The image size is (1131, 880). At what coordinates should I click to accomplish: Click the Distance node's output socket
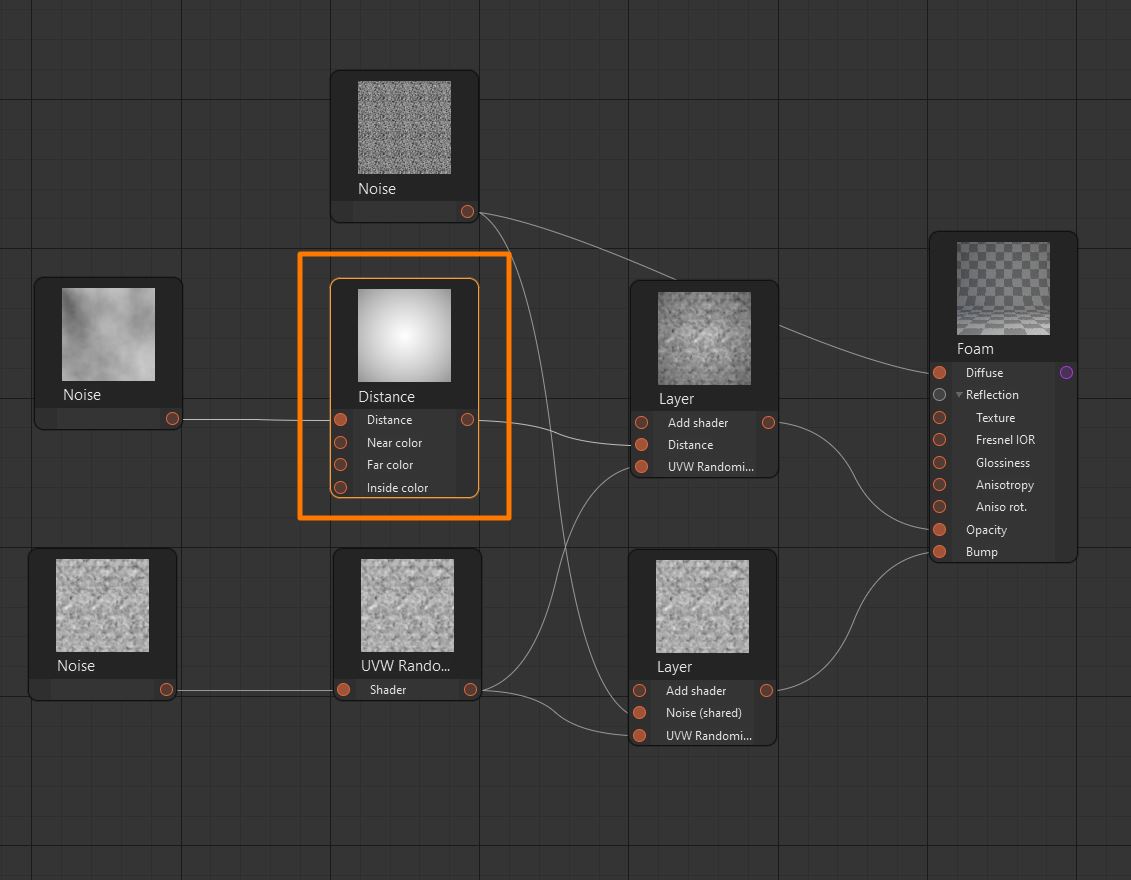click(467, 420)
